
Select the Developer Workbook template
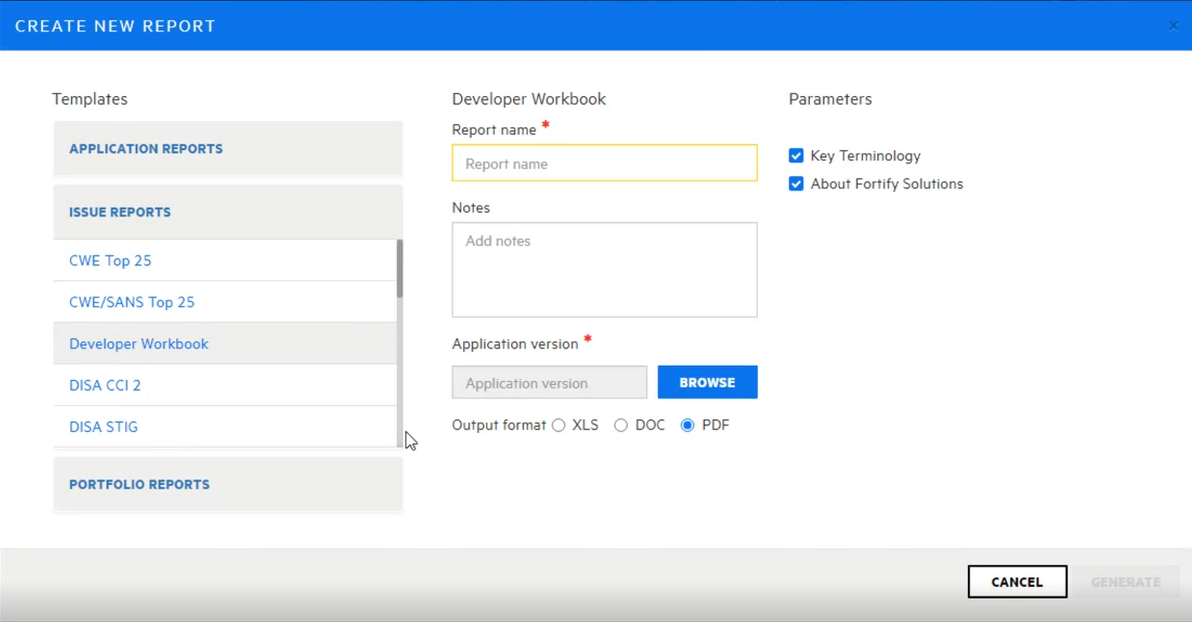pyautogui.click(x=139, y=344)
